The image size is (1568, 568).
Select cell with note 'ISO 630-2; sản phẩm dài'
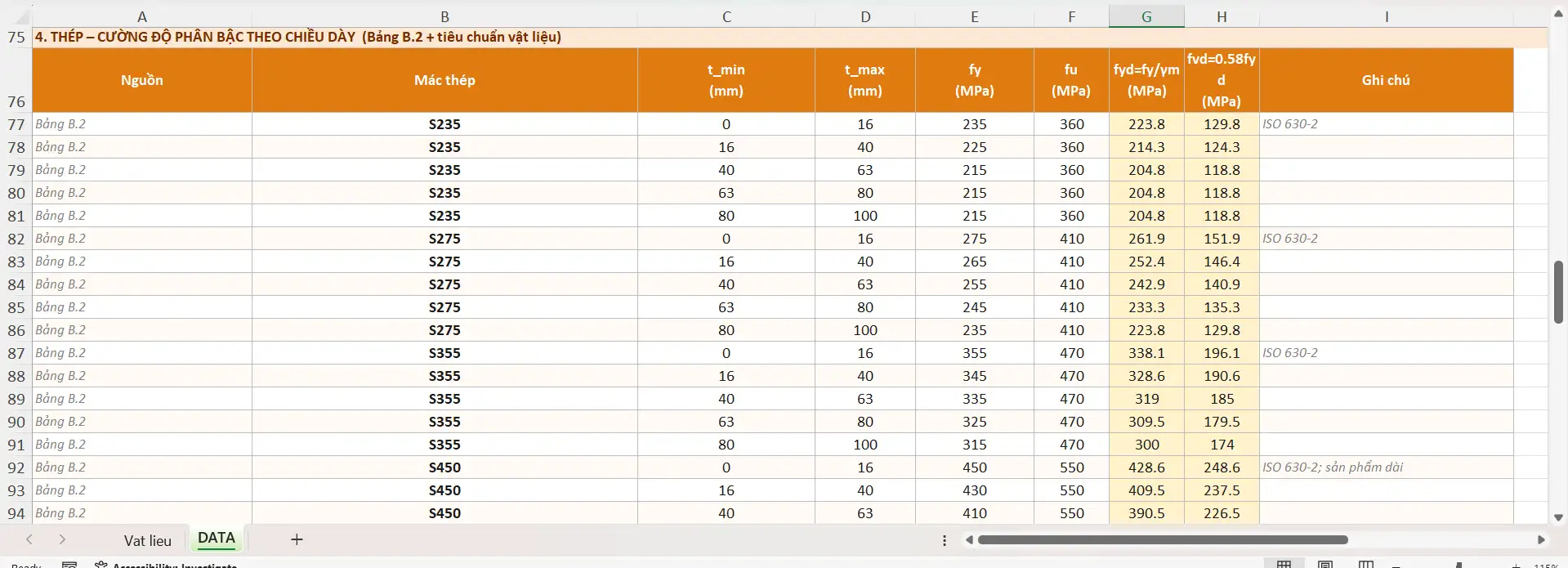1386,467
